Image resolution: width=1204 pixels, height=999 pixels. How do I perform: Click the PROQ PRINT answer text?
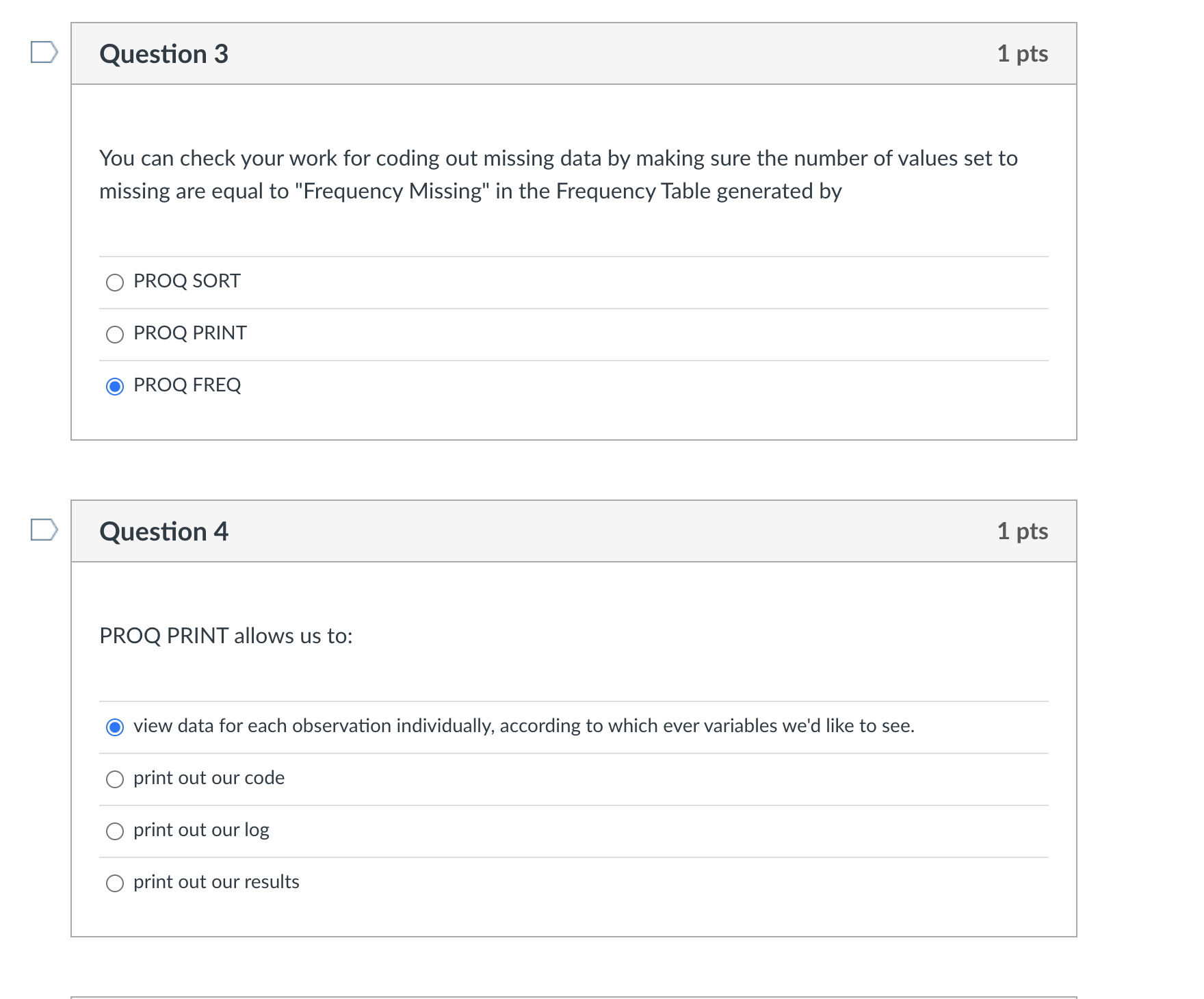point(189,334)
